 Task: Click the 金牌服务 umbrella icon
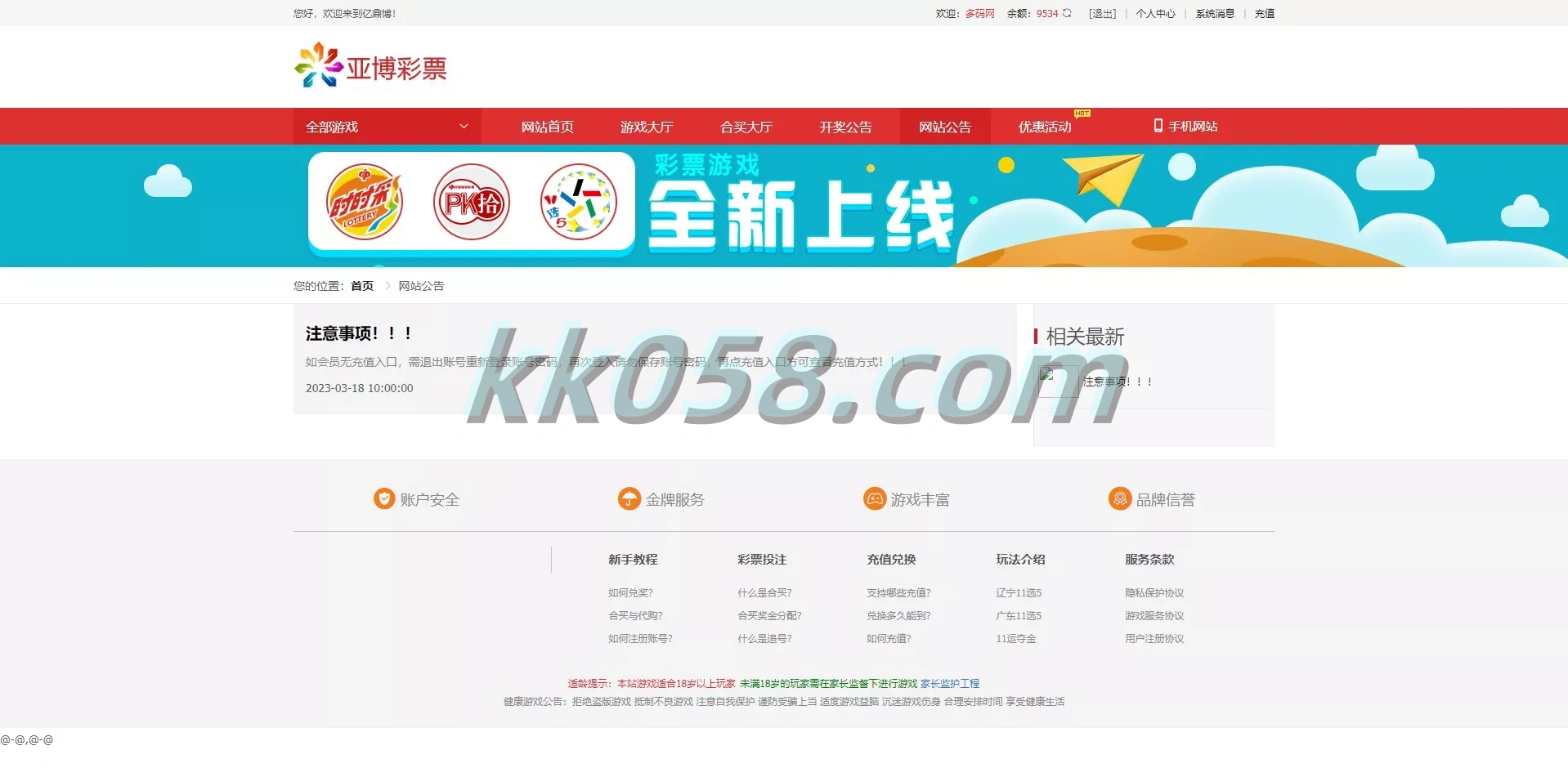tap(629, 498)
